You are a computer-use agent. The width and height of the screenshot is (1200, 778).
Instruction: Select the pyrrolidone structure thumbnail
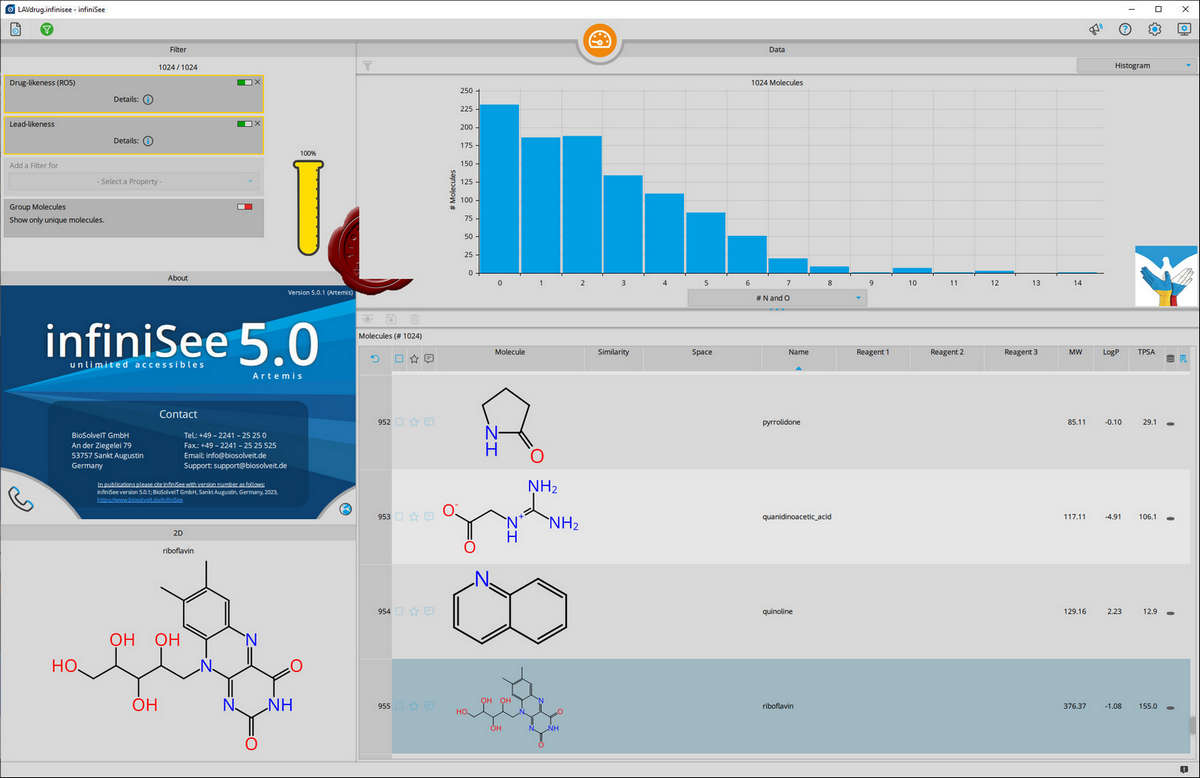pos(512,423)
